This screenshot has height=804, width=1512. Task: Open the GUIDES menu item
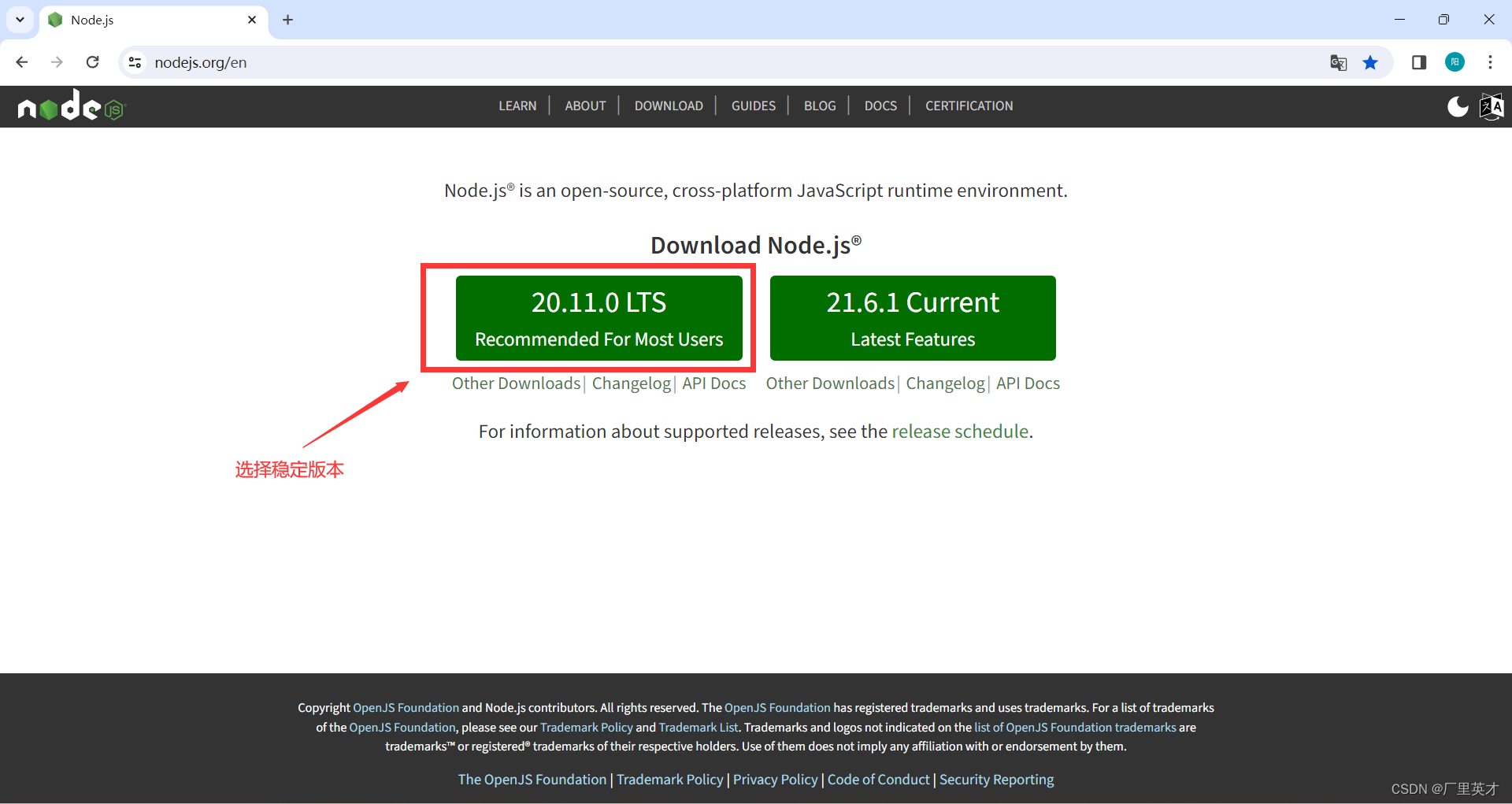point(754,106)
